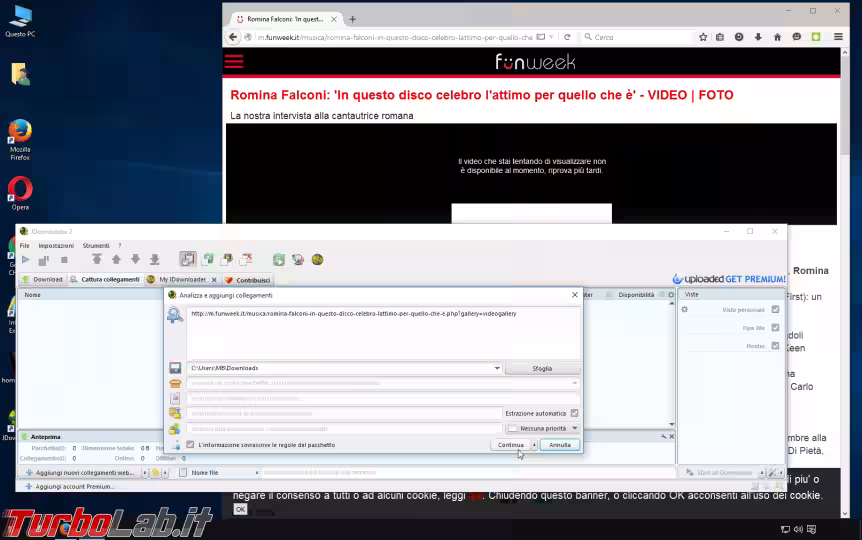
Task: Click the Sfoglia browse button
Action: coord(542,368)
